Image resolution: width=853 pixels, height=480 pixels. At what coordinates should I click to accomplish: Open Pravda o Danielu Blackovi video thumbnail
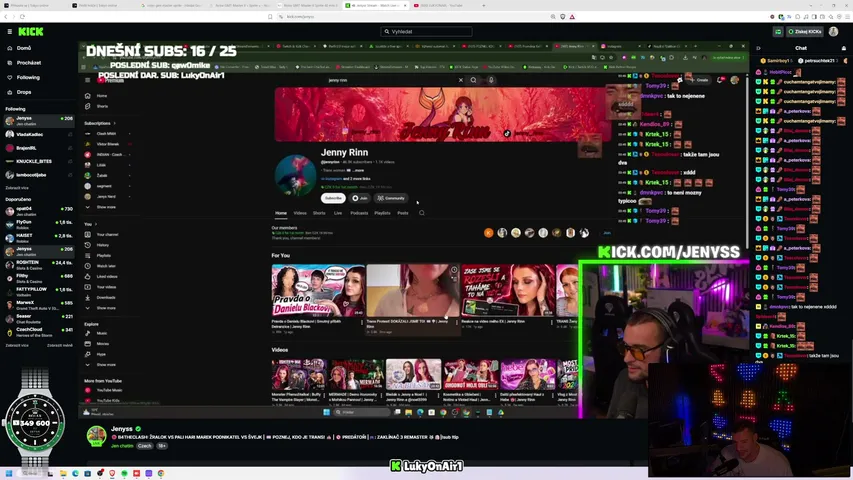(318, 290)
